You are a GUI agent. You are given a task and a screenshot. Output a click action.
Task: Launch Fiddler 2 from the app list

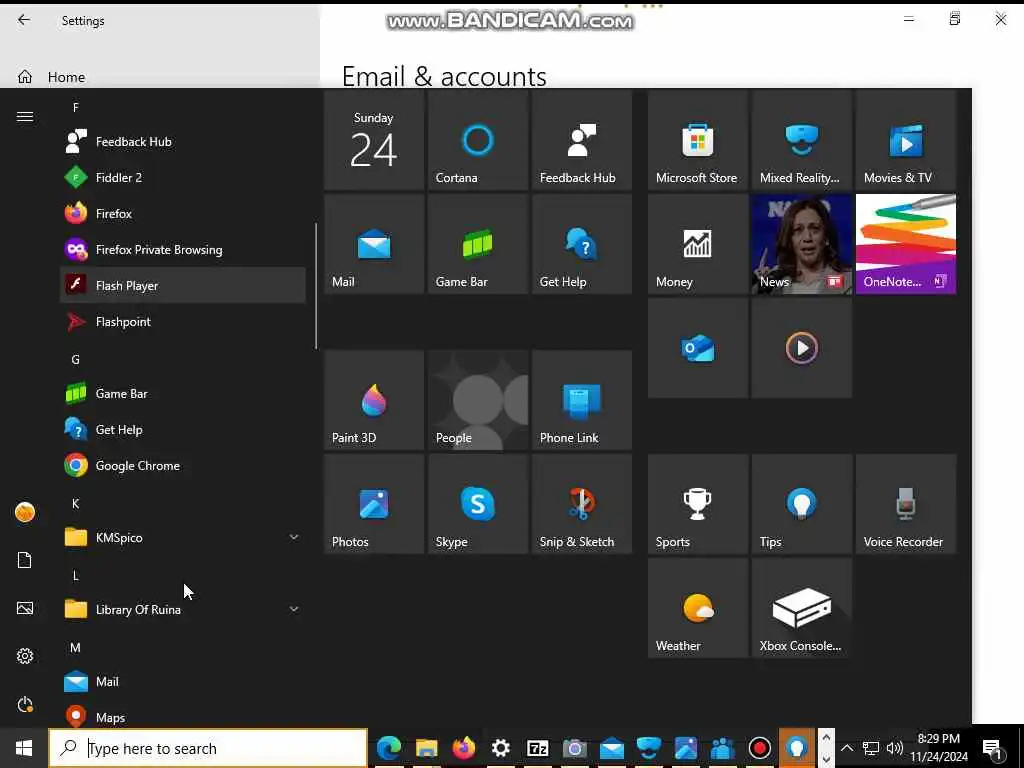183,178
